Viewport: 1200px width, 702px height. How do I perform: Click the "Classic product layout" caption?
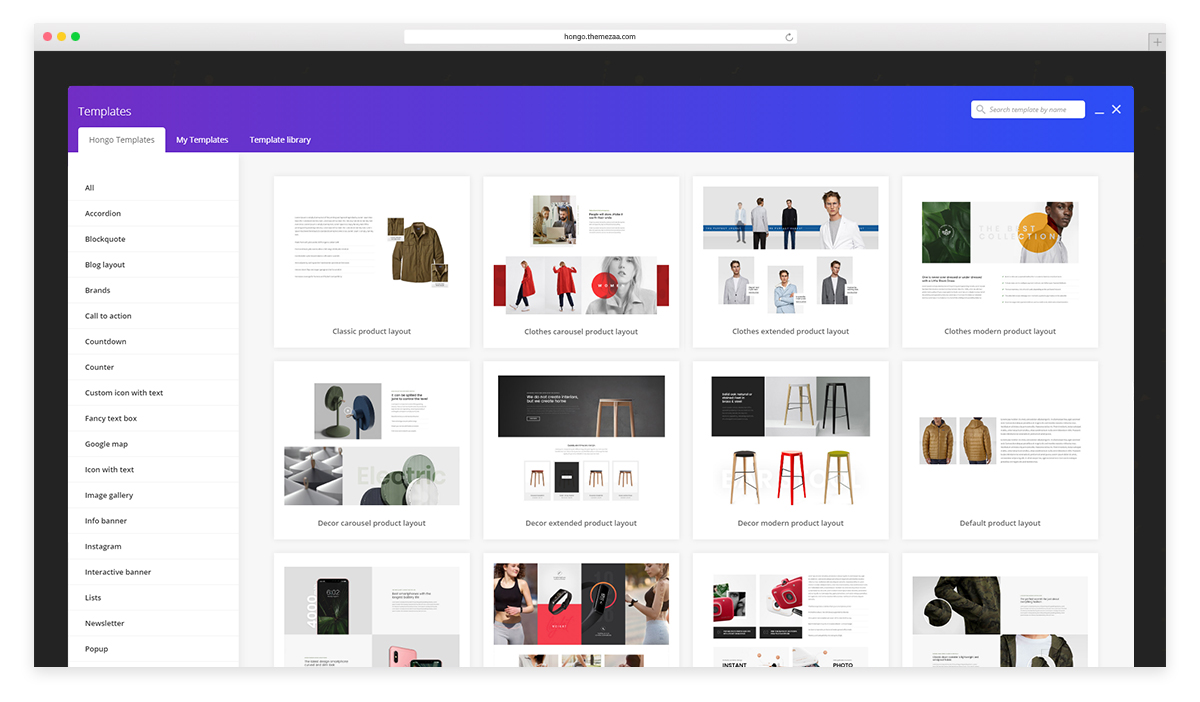(372, 332)
